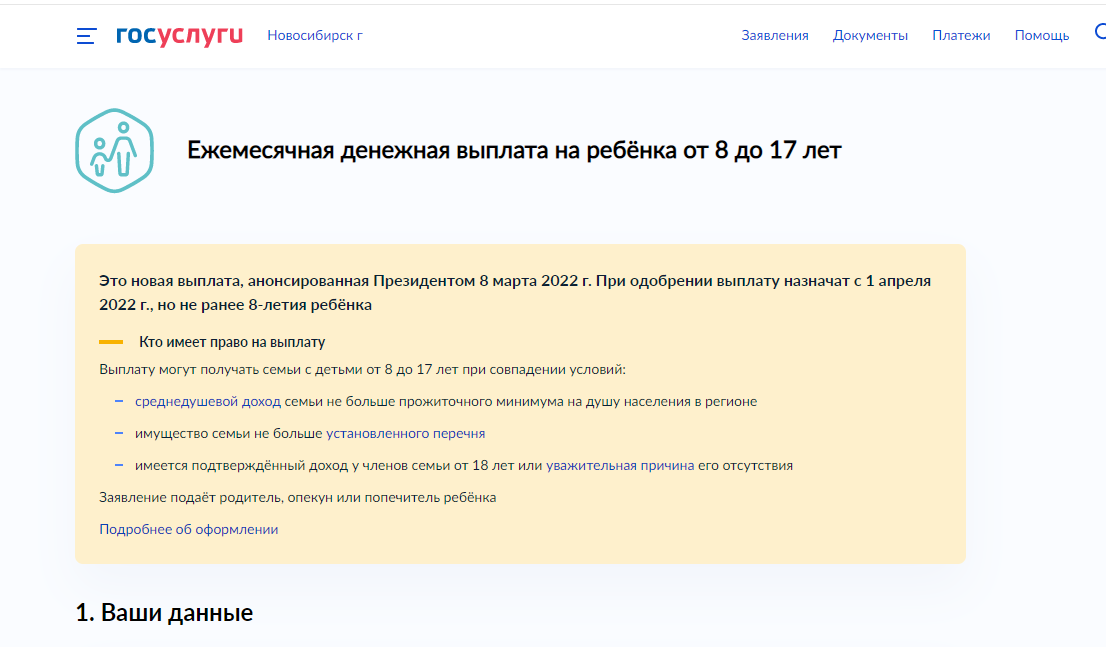This screenshot has height=647, width=1106.
Task: Click the section heading 1. Ваши данные
Action: (164, 613)
